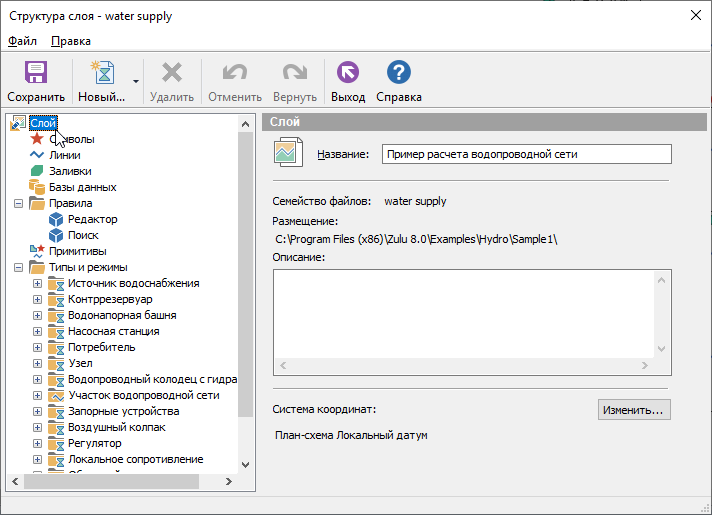
Task: Collapse the Типы и режимы node
Action: pos(19,267)
